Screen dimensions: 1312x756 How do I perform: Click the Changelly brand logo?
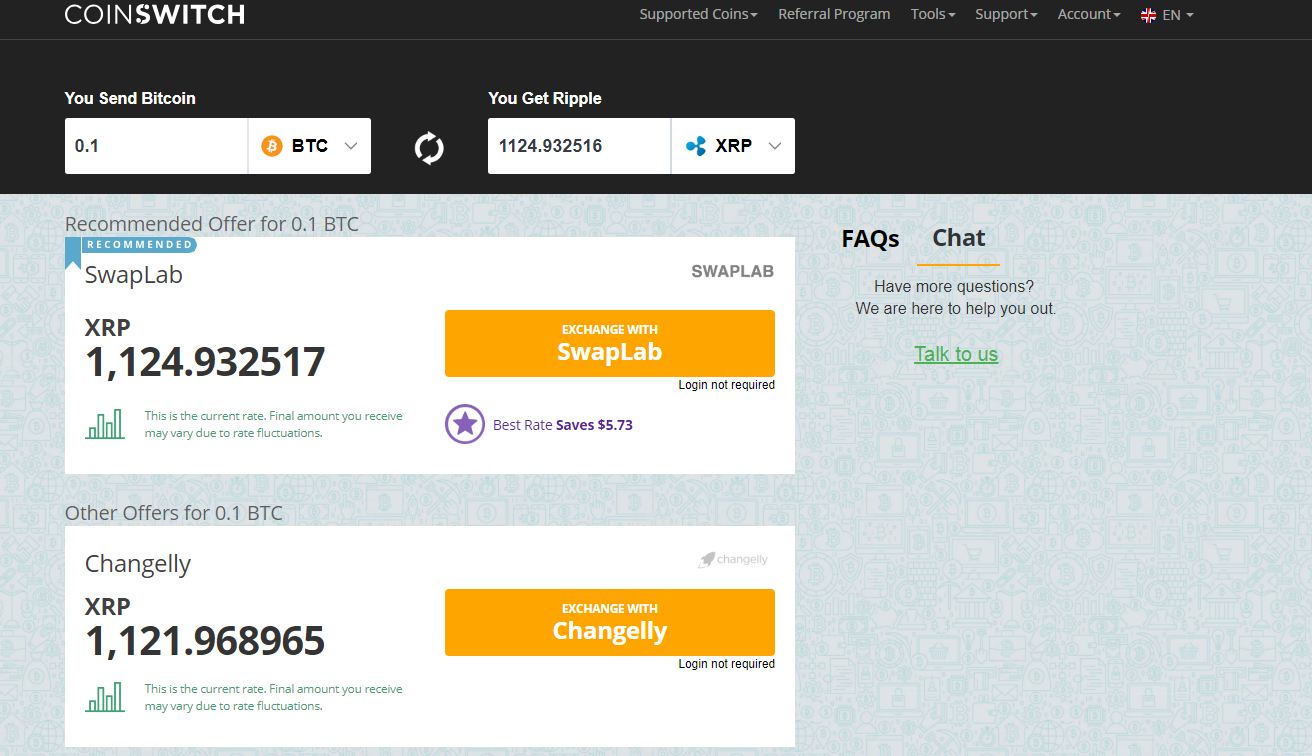[733, 560]
